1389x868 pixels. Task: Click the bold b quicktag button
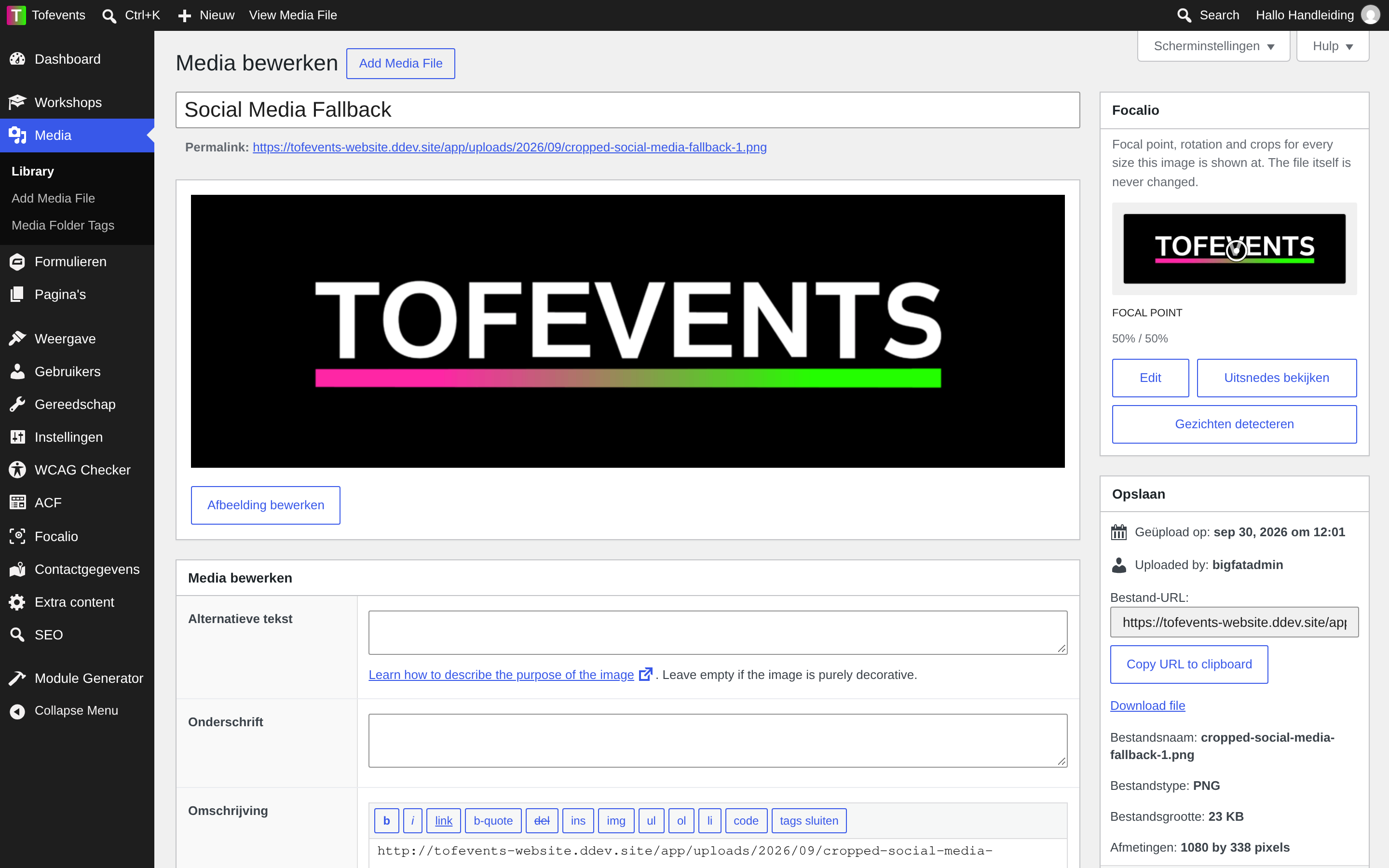pos(386,820)
